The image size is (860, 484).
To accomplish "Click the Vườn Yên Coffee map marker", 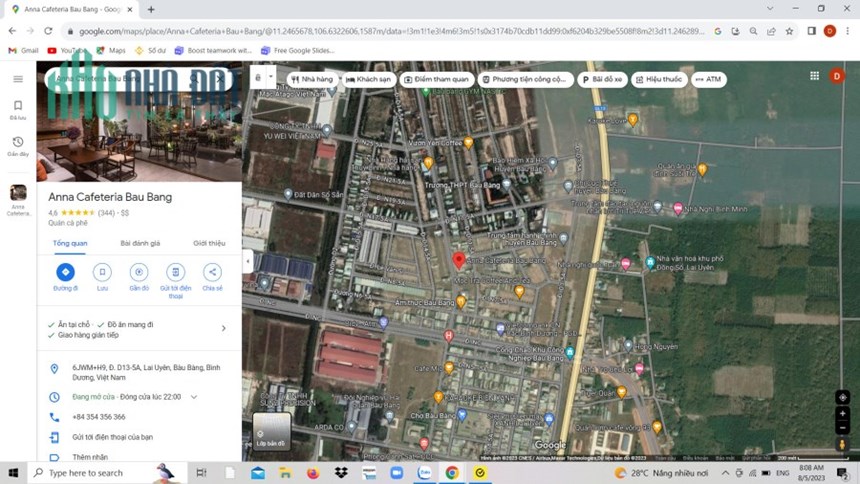I will click(468, 143).
